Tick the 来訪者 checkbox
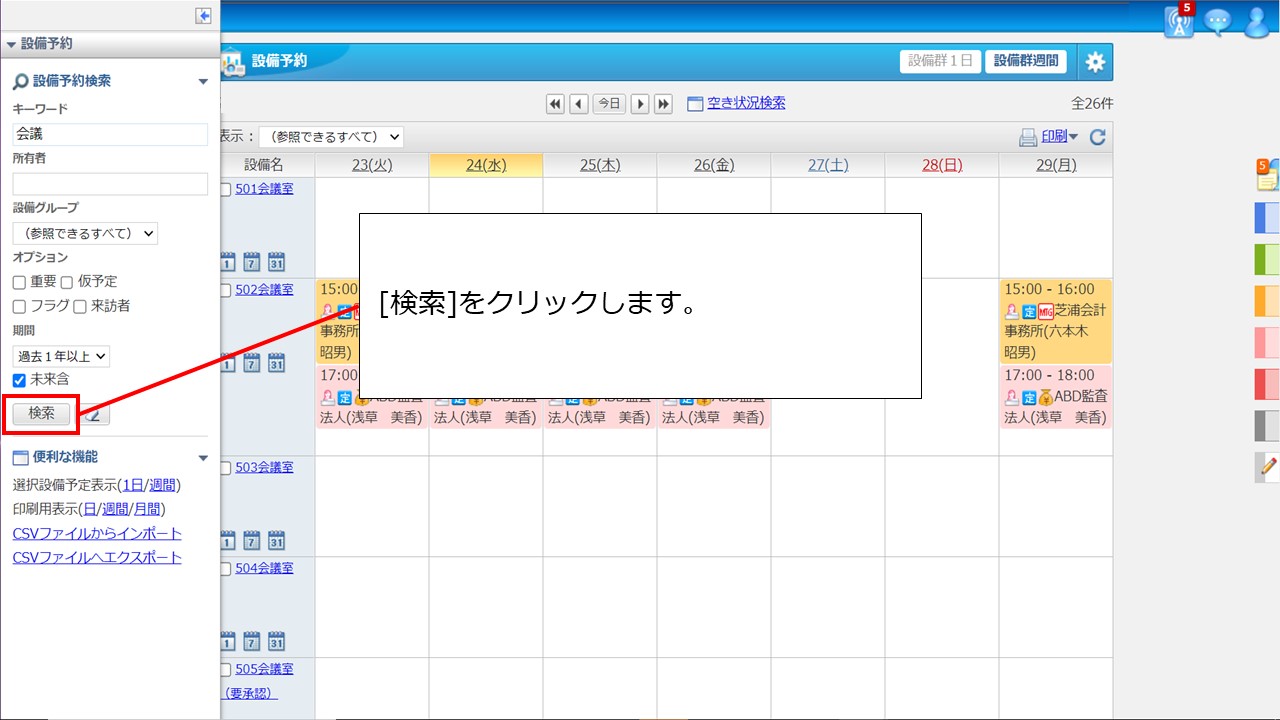The height and width of the screenshot is (720, 1280). pyautogui.click(x=80, y=307)
